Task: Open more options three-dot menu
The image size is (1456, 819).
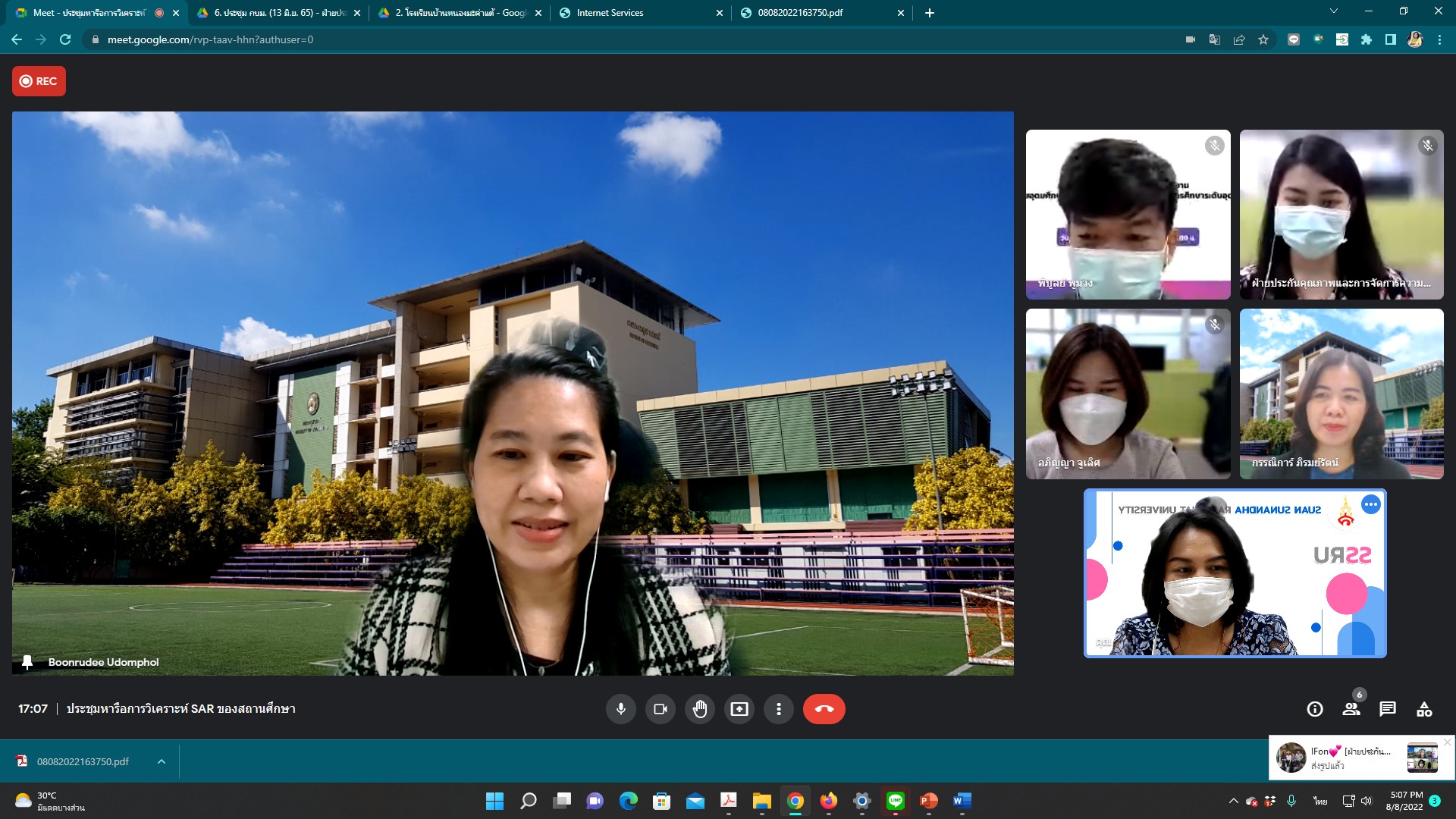Action: [778, 709]
